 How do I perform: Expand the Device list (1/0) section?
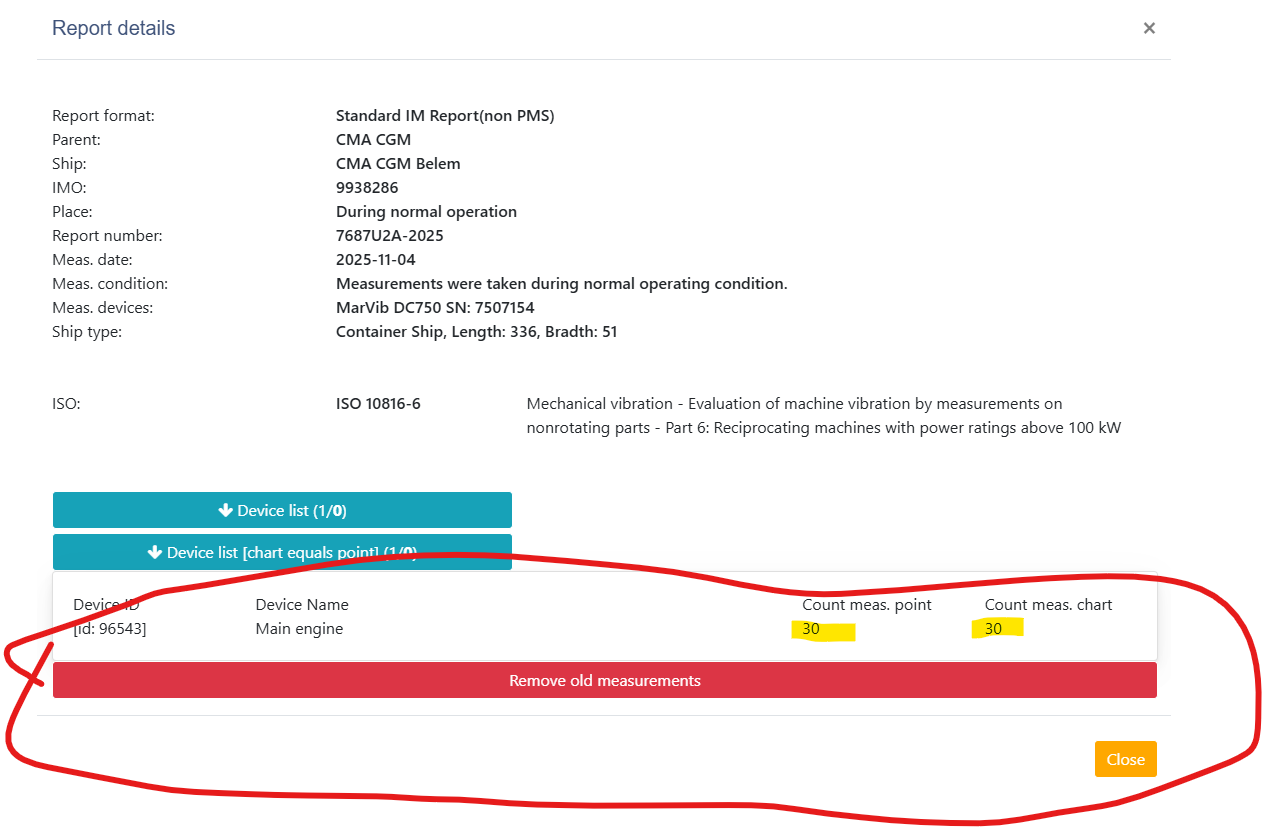[x=282, y=510]
